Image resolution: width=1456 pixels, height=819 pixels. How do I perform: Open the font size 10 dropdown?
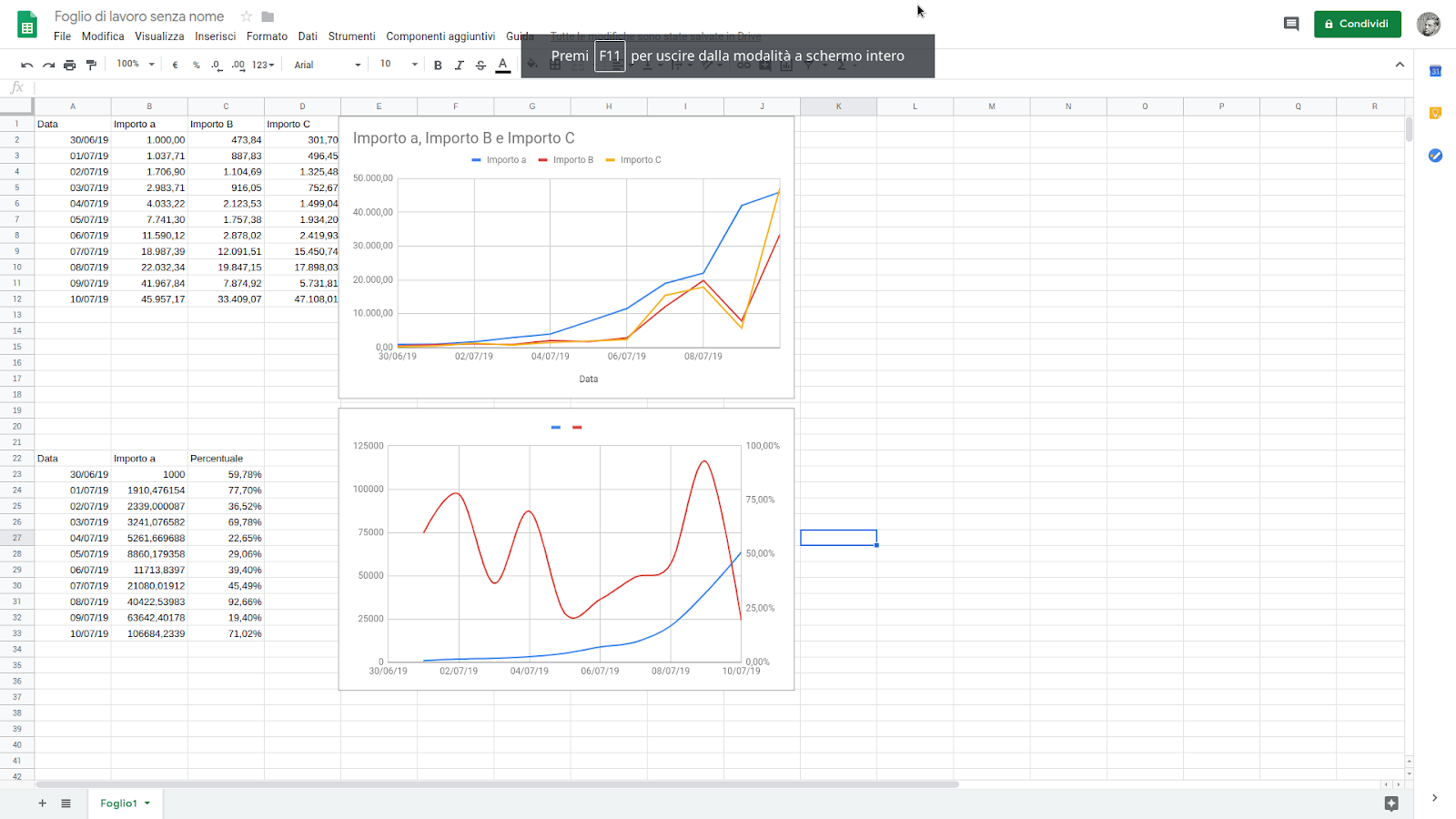click(x=399, y=64)
